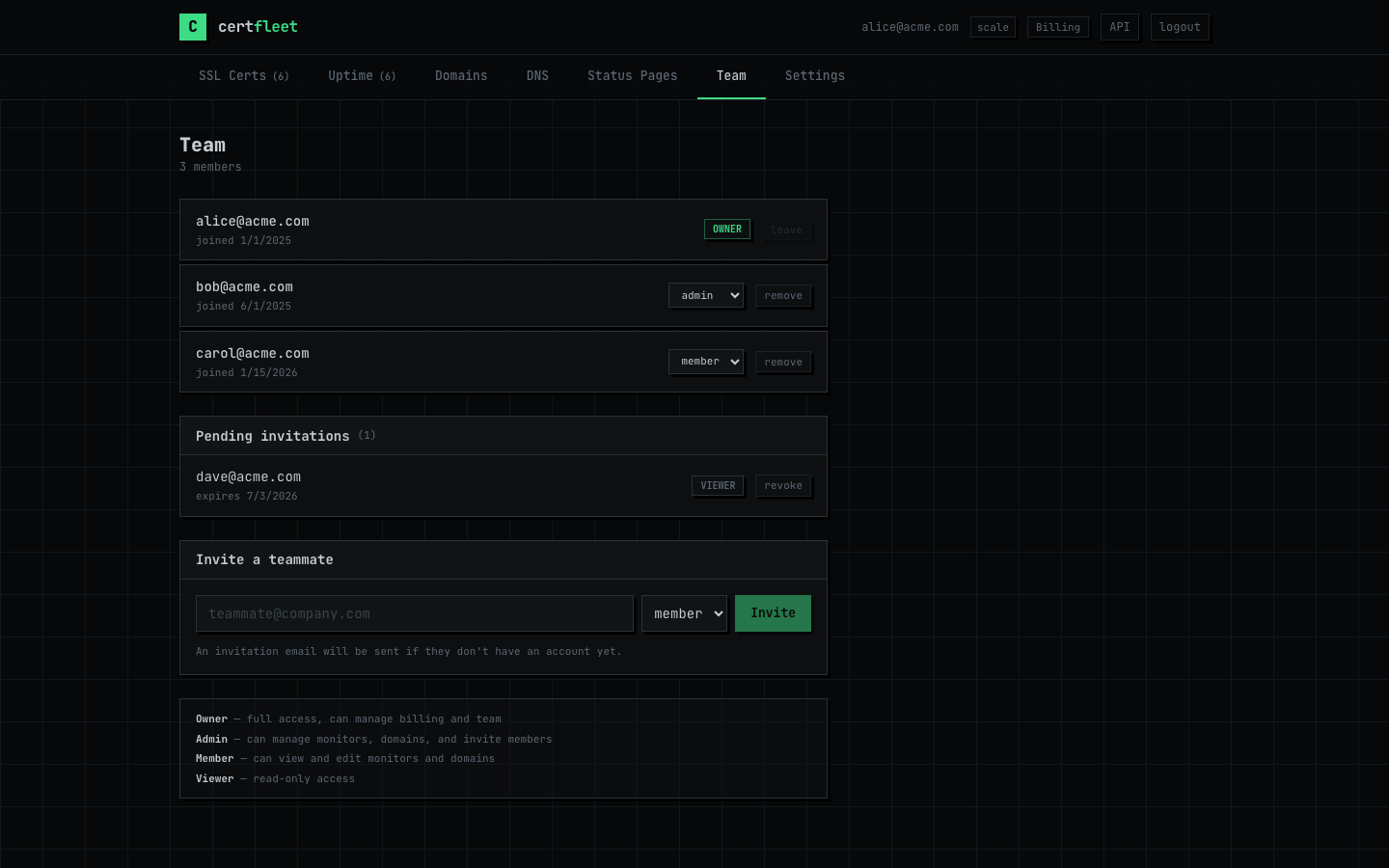Screen dimensions: 1389x868
Task: Click the Invite a teammate heading
Action: pyautogui.click(x=264, y=559)
